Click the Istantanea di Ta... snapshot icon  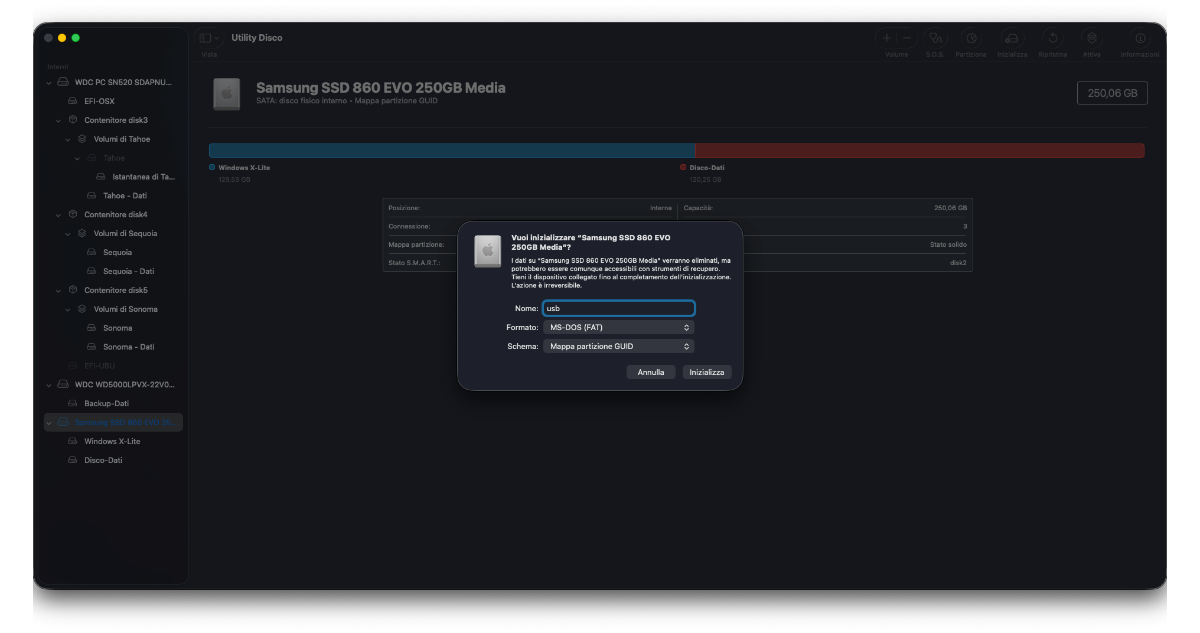point(101,177)
